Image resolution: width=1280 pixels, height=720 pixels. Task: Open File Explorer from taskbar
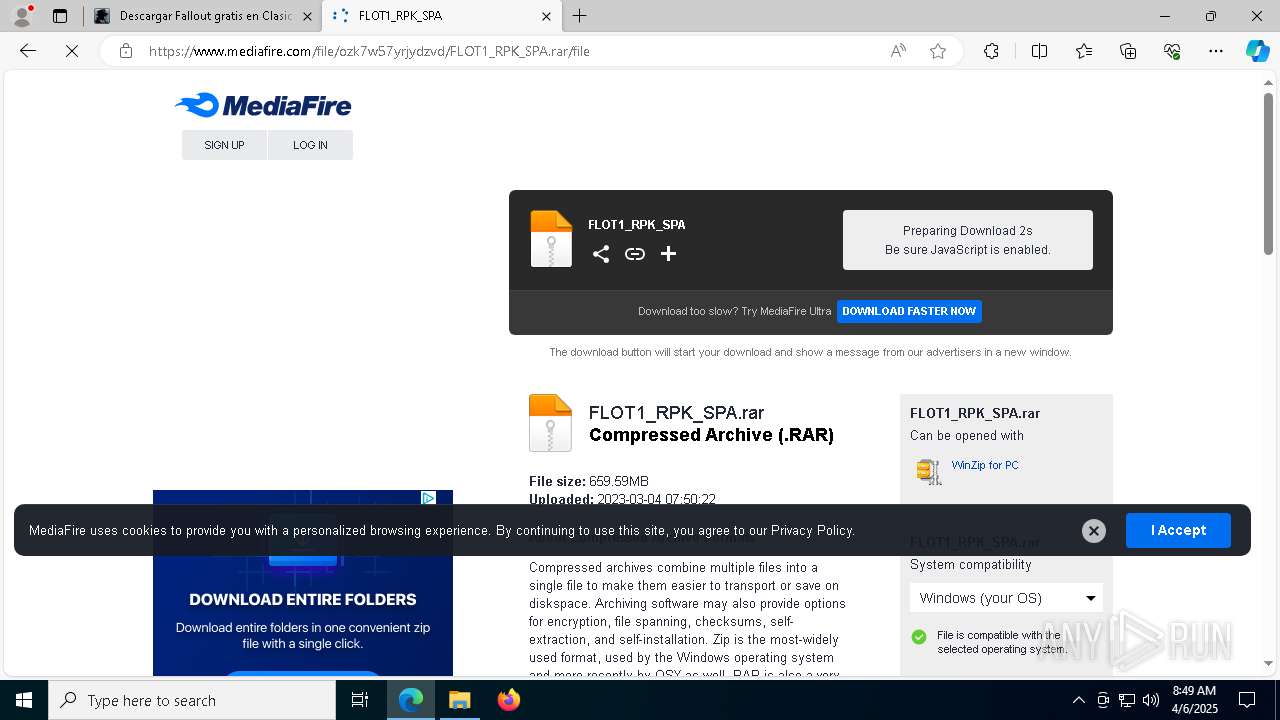coord(460,700)
